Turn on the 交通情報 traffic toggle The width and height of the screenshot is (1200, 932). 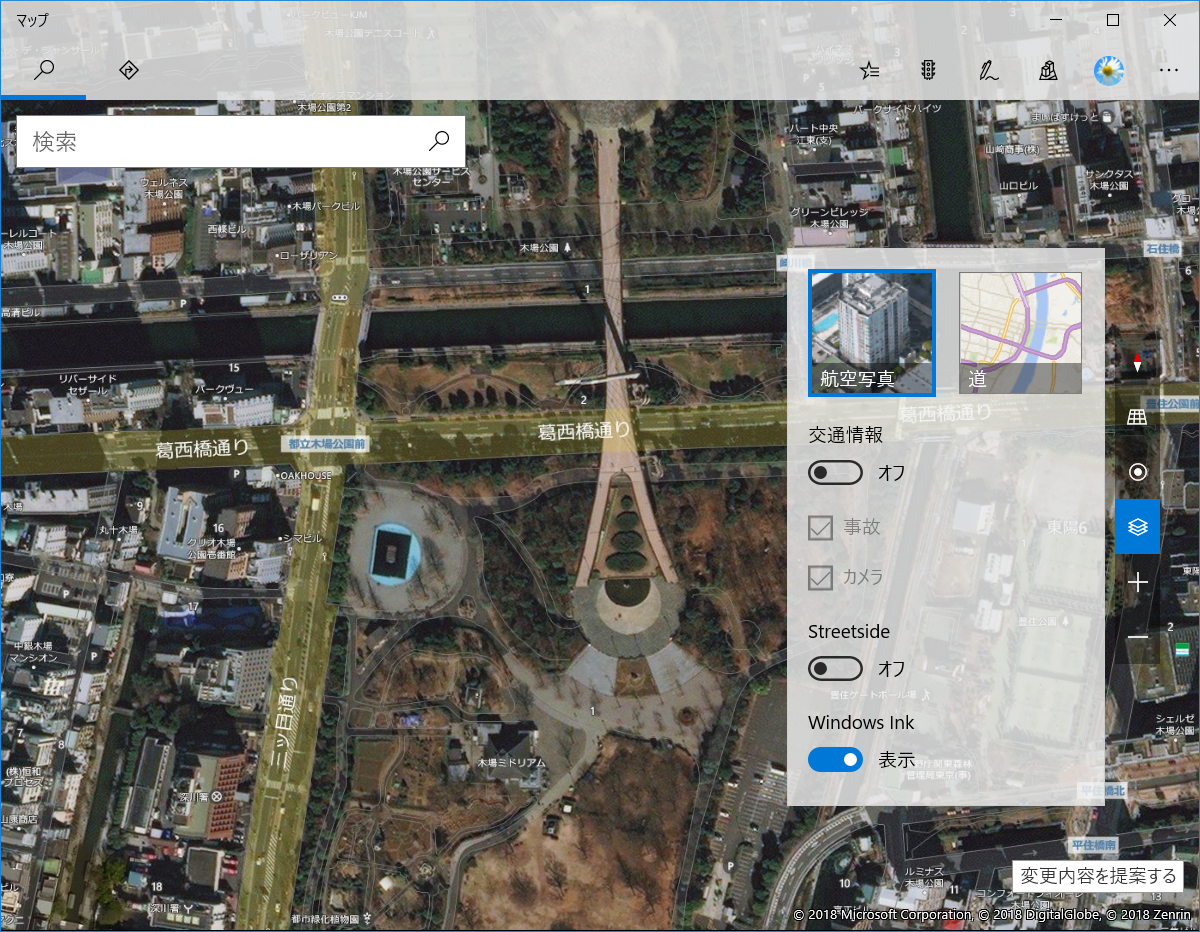pos(835,473)
